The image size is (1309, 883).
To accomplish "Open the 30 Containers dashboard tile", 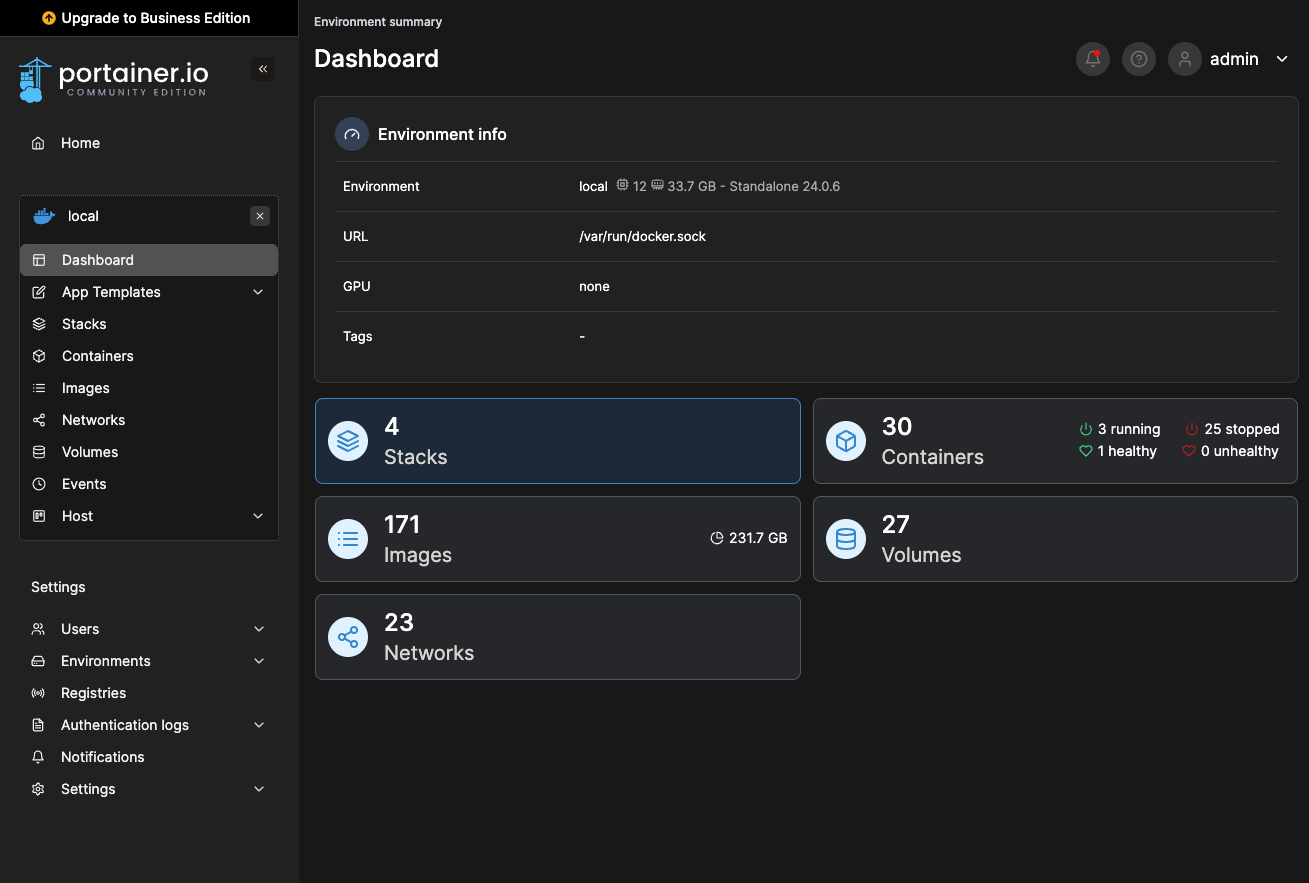I will pyautogui.click(x=1055, y=441).
